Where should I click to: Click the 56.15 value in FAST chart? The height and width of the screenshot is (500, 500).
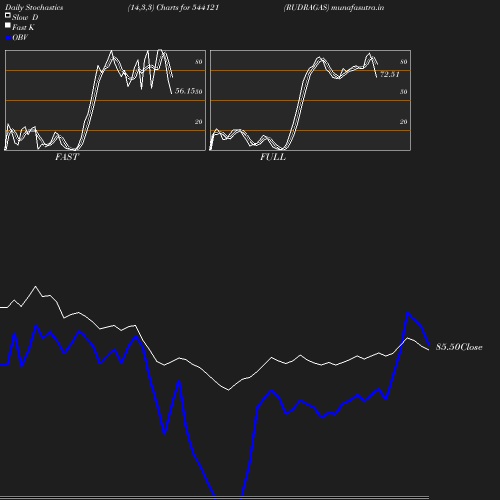(x=185, y=91)
